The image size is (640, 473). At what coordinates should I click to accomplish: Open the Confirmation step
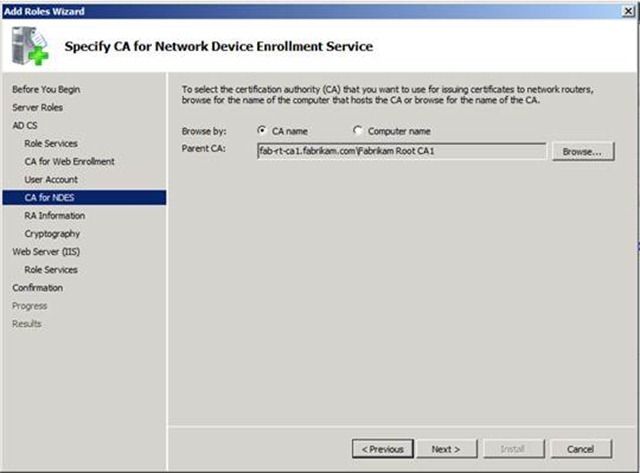click(38, 288)
